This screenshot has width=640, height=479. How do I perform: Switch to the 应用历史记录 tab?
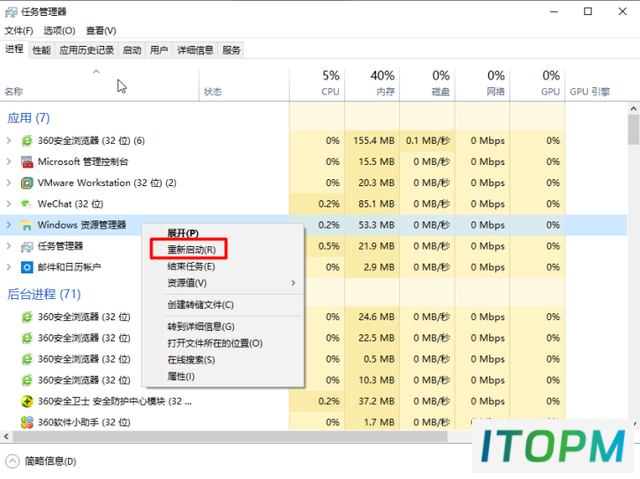[x=87, y=50]
